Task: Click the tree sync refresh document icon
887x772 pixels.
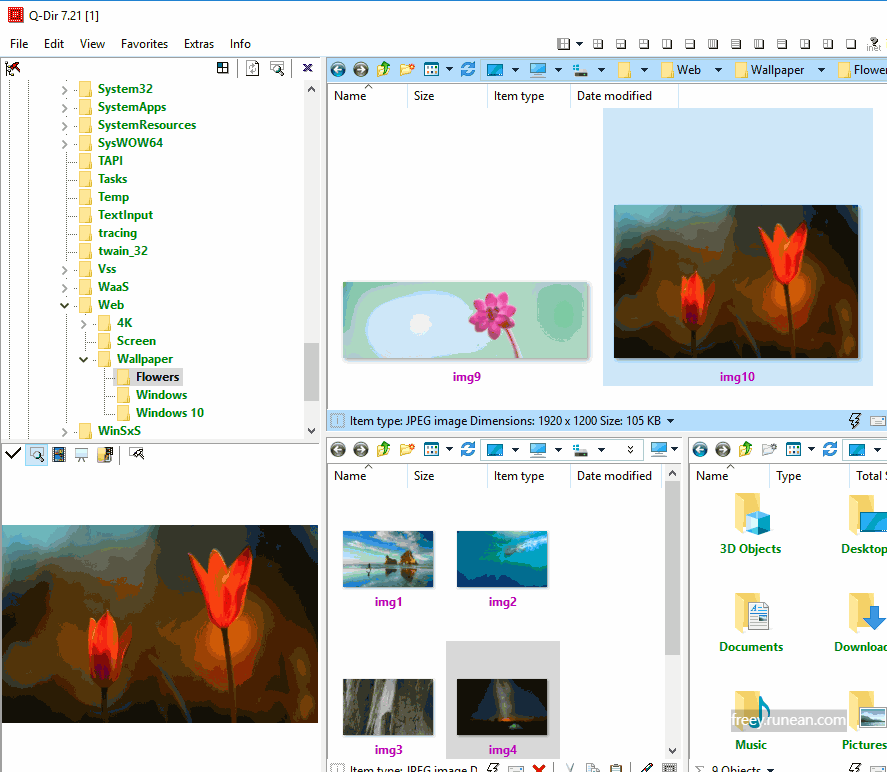Action: pyautogui.click(x=252, y=68)
